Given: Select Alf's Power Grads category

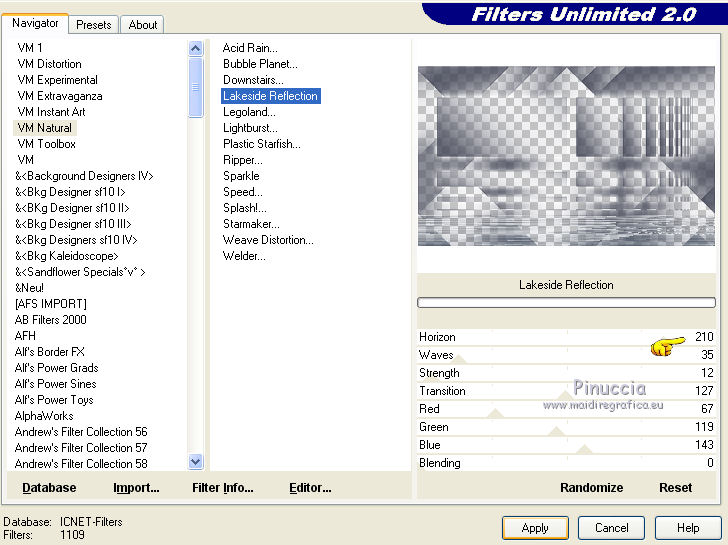Looking at the screenshot, I should [57, 368].
